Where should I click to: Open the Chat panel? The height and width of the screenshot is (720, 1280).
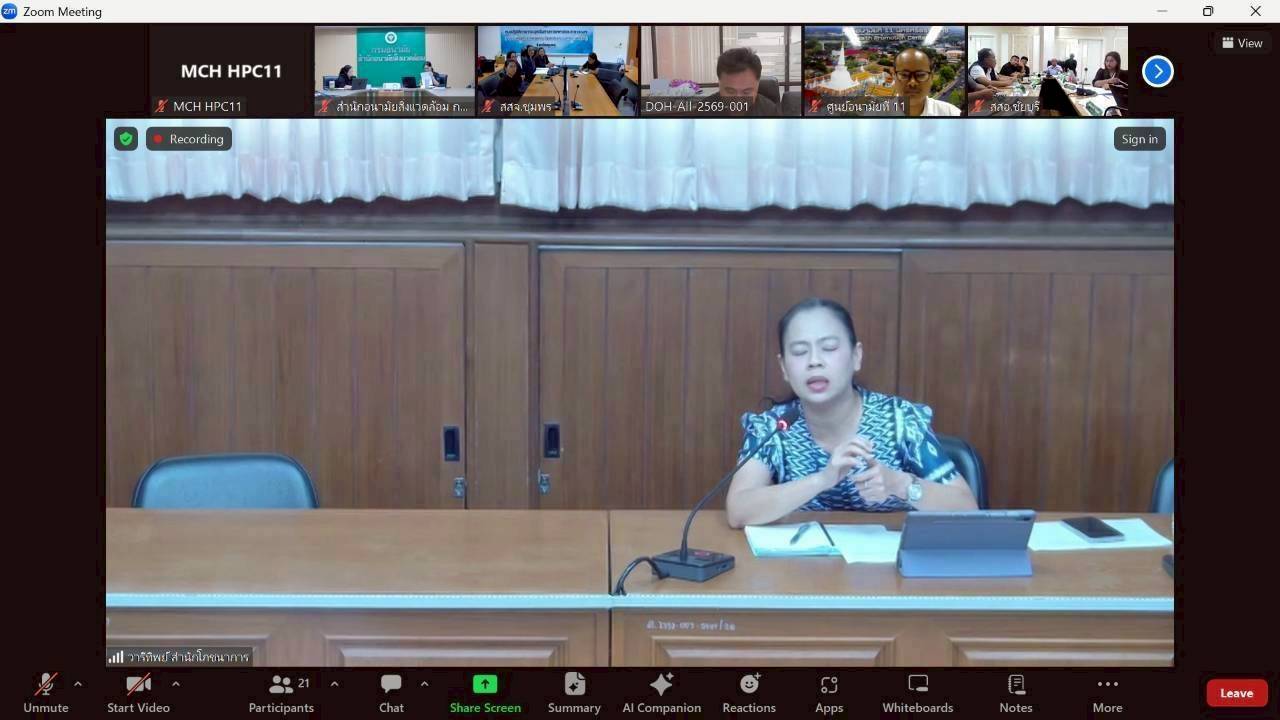(391, 693)
